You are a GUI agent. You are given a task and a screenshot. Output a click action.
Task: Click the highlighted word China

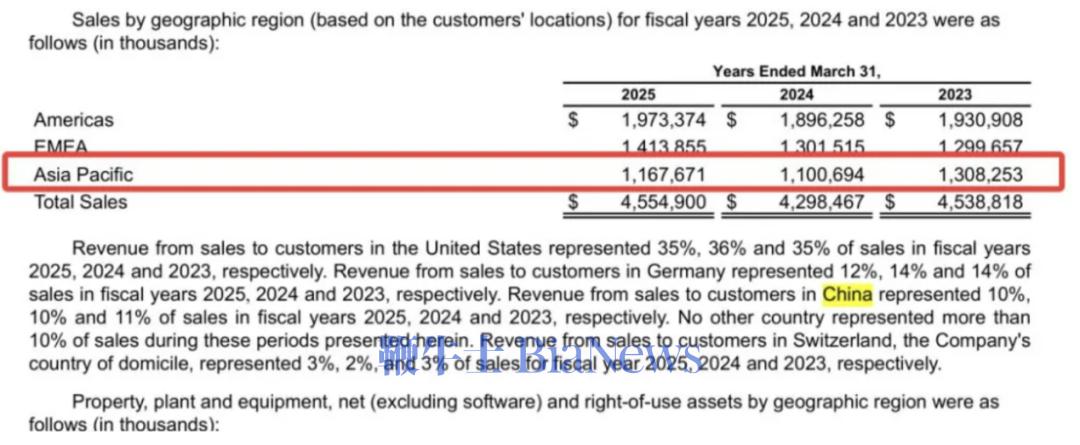pos(847,294)
